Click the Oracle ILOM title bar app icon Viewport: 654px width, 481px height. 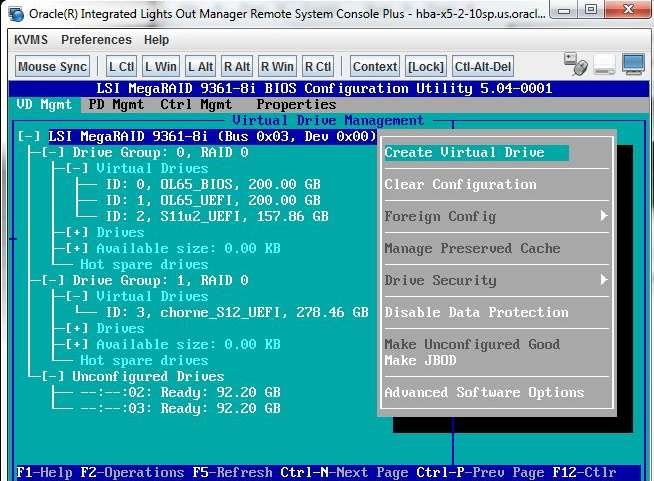17,14
